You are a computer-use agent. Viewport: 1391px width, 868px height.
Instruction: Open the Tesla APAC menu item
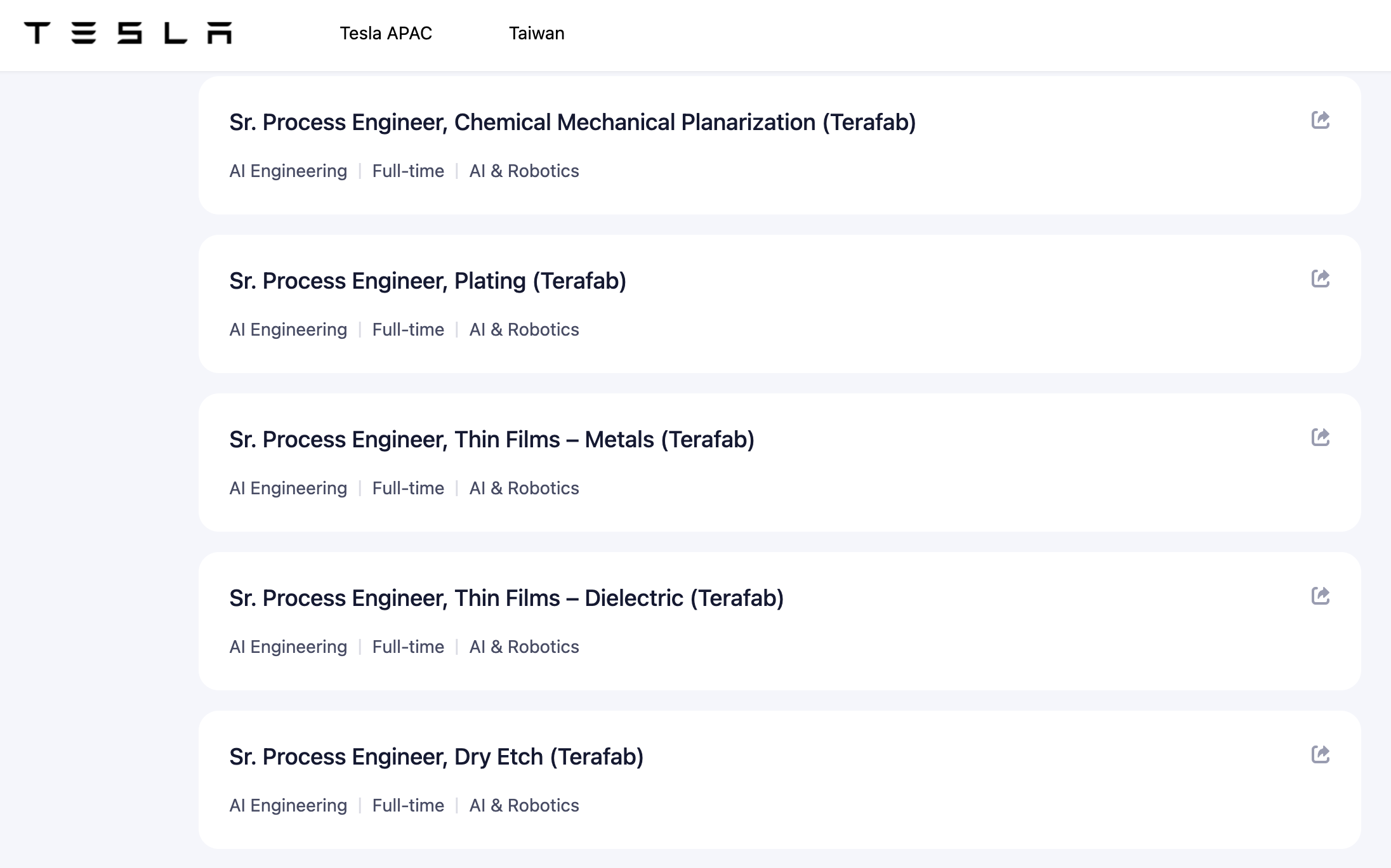pos(386,33)
